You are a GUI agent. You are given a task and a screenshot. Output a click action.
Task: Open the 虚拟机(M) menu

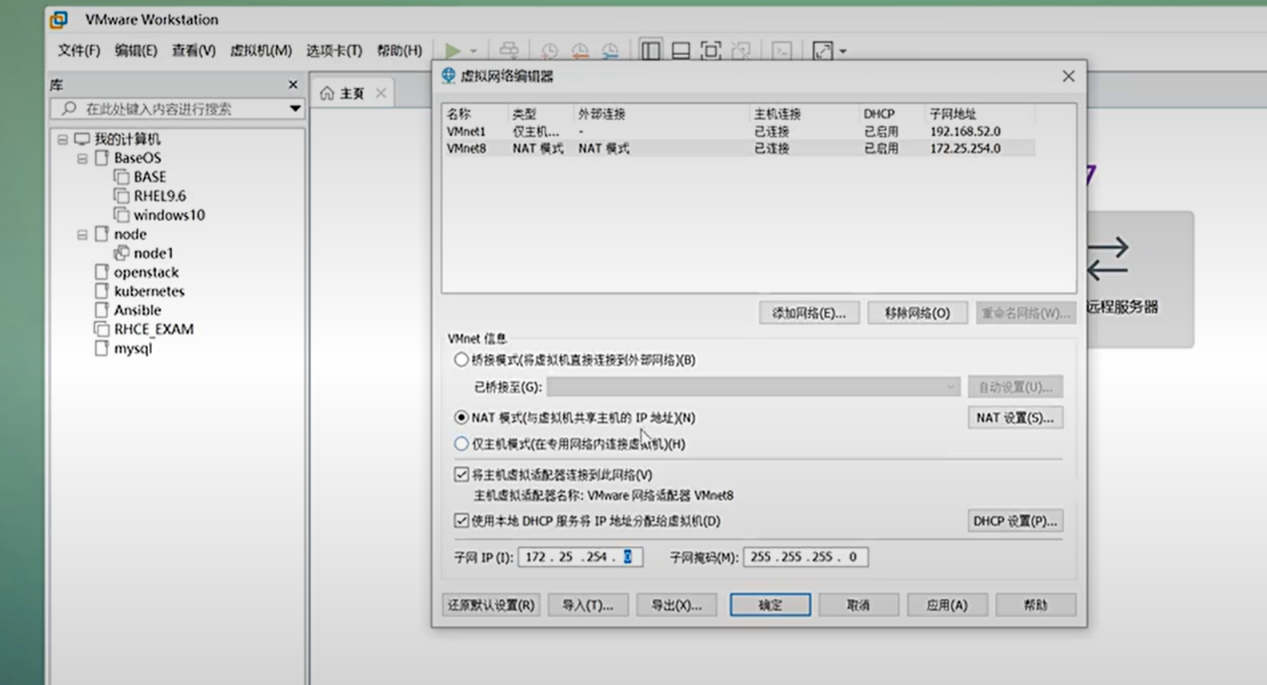coord(261,51)
